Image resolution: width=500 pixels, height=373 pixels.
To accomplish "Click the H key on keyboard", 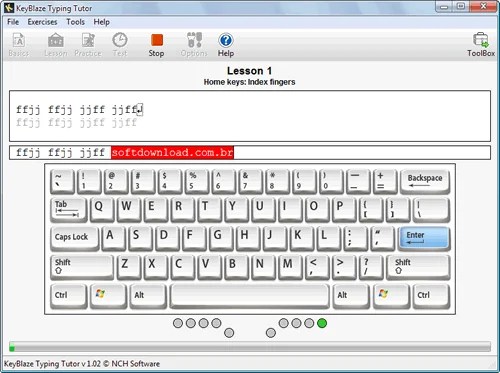I will (248, 238).
